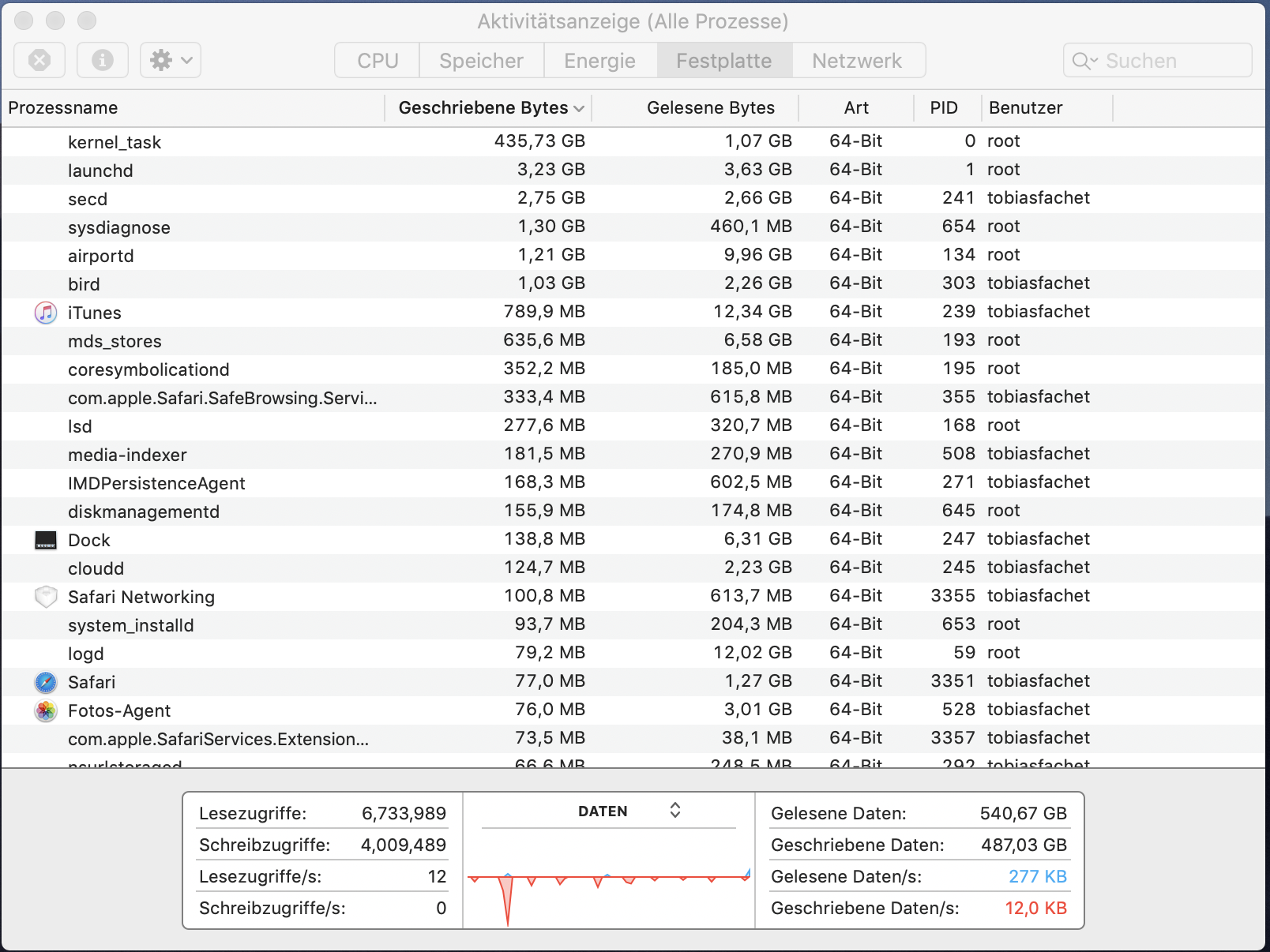The width and height of the screenshot is (1270, 952).
Task: Select the Dock process icon
Action: pos(46,540)
